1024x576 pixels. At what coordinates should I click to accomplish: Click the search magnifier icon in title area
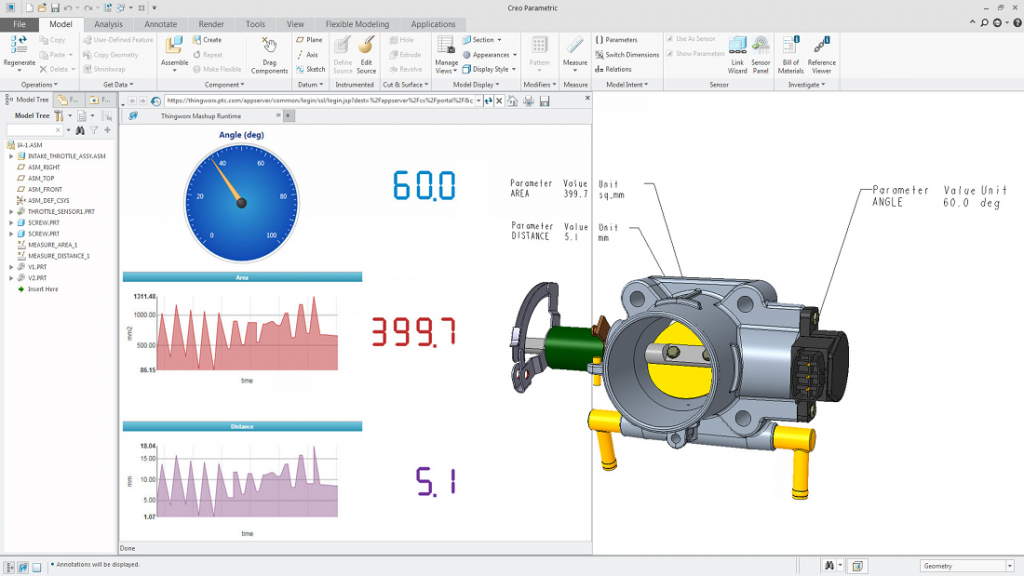coord(985,24)
